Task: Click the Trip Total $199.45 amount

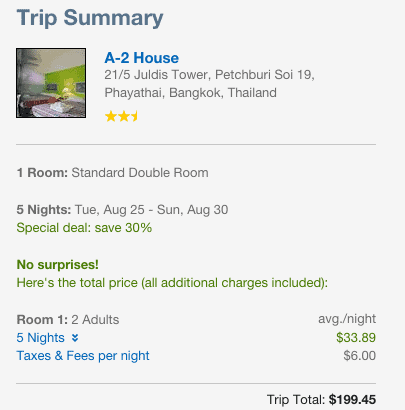Action: (x=352, y=399)
